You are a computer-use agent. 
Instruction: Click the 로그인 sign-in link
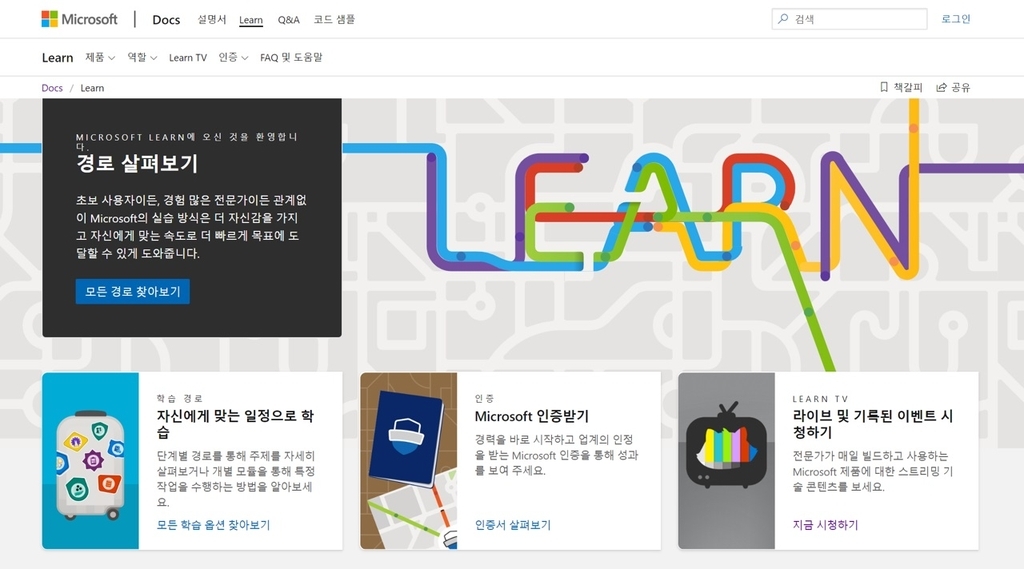(955, 19)
